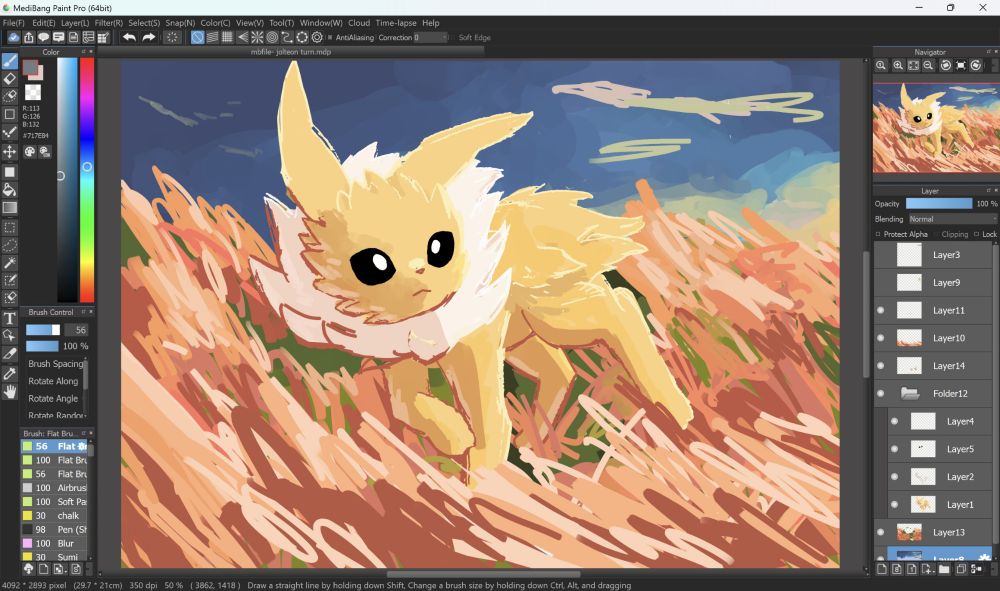Select the Soft Pastel brush row
1000x591 pixels.
coord(54,502)
